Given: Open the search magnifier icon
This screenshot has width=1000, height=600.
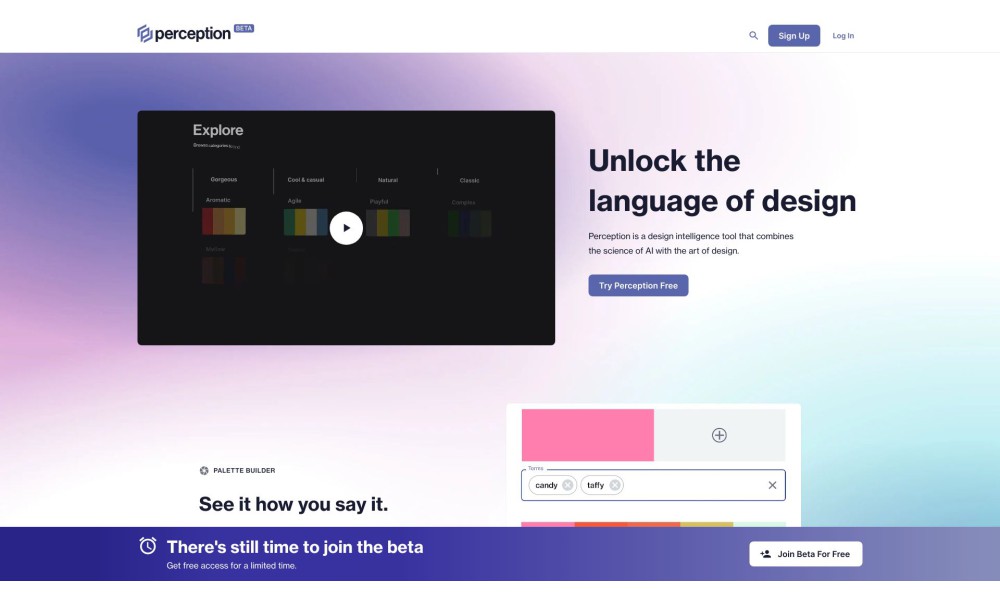Looking at the screenshot, I should tap(753, 36).
